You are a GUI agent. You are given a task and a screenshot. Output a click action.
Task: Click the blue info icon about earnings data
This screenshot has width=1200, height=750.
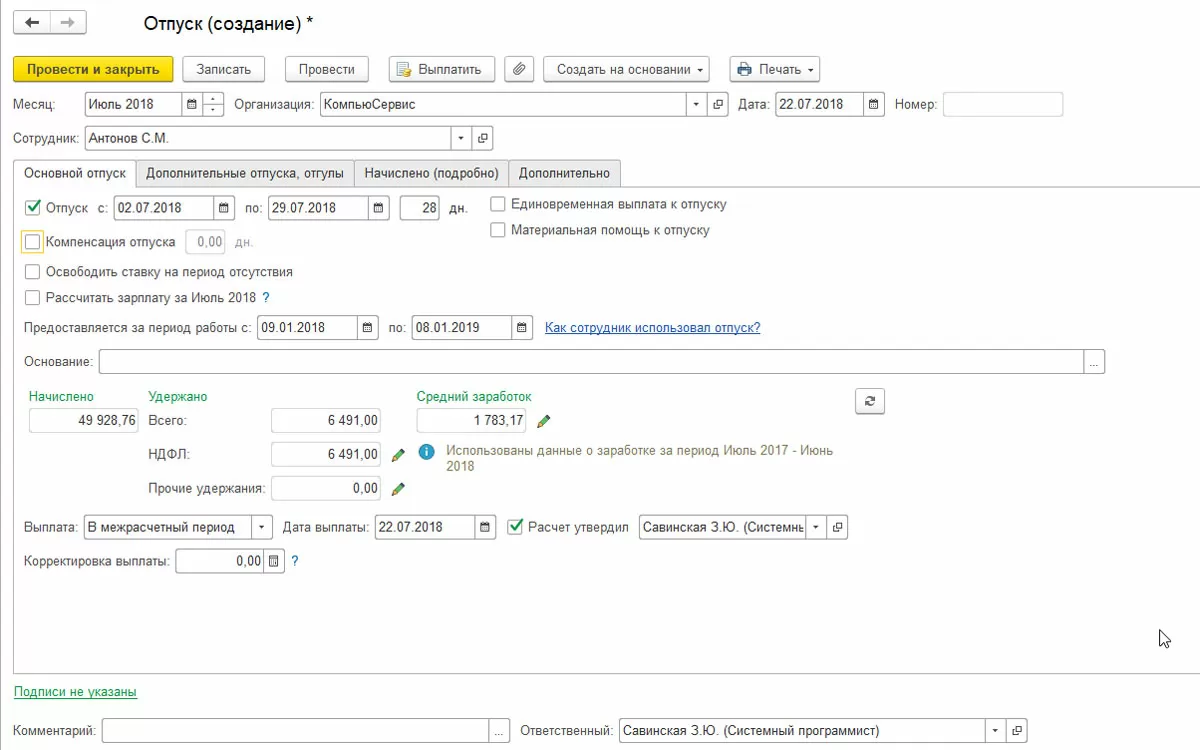[x=427, y=452]
